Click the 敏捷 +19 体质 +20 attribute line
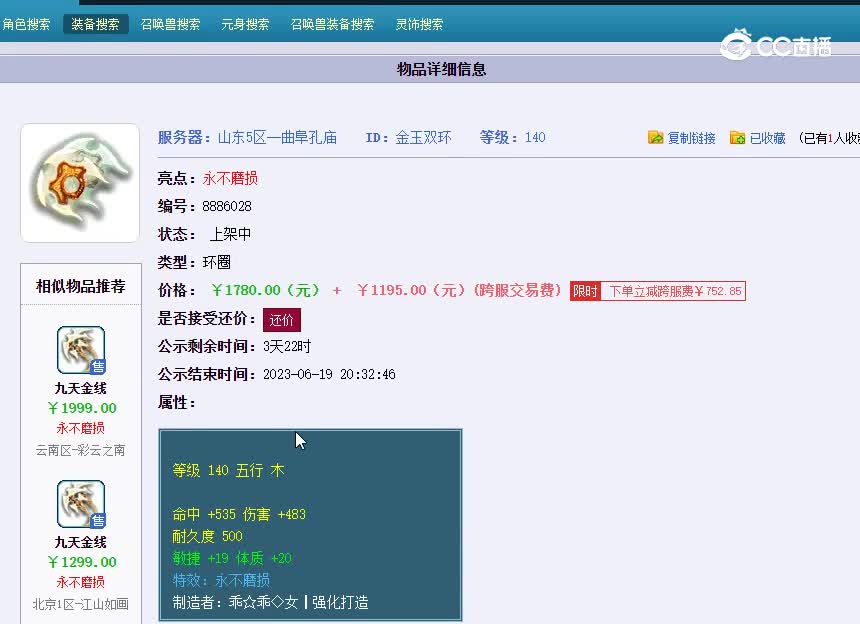The height and width of the screenshot is (624, 860). pyautogui.click(x=232, y=558)
